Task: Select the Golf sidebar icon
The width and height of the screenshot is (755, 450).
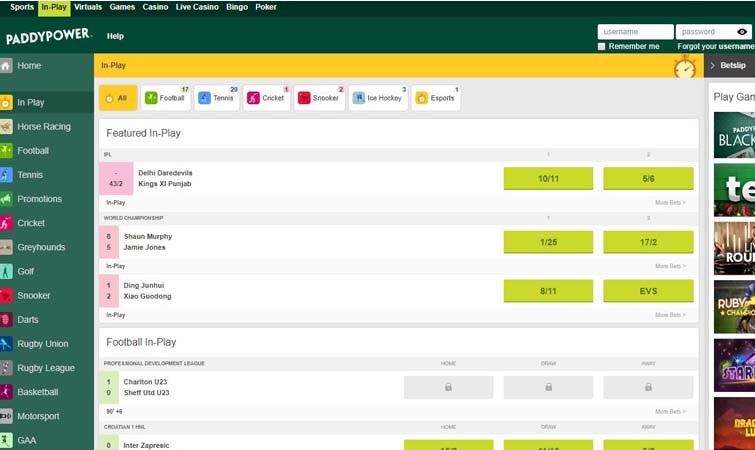Action: click(7, 272)
